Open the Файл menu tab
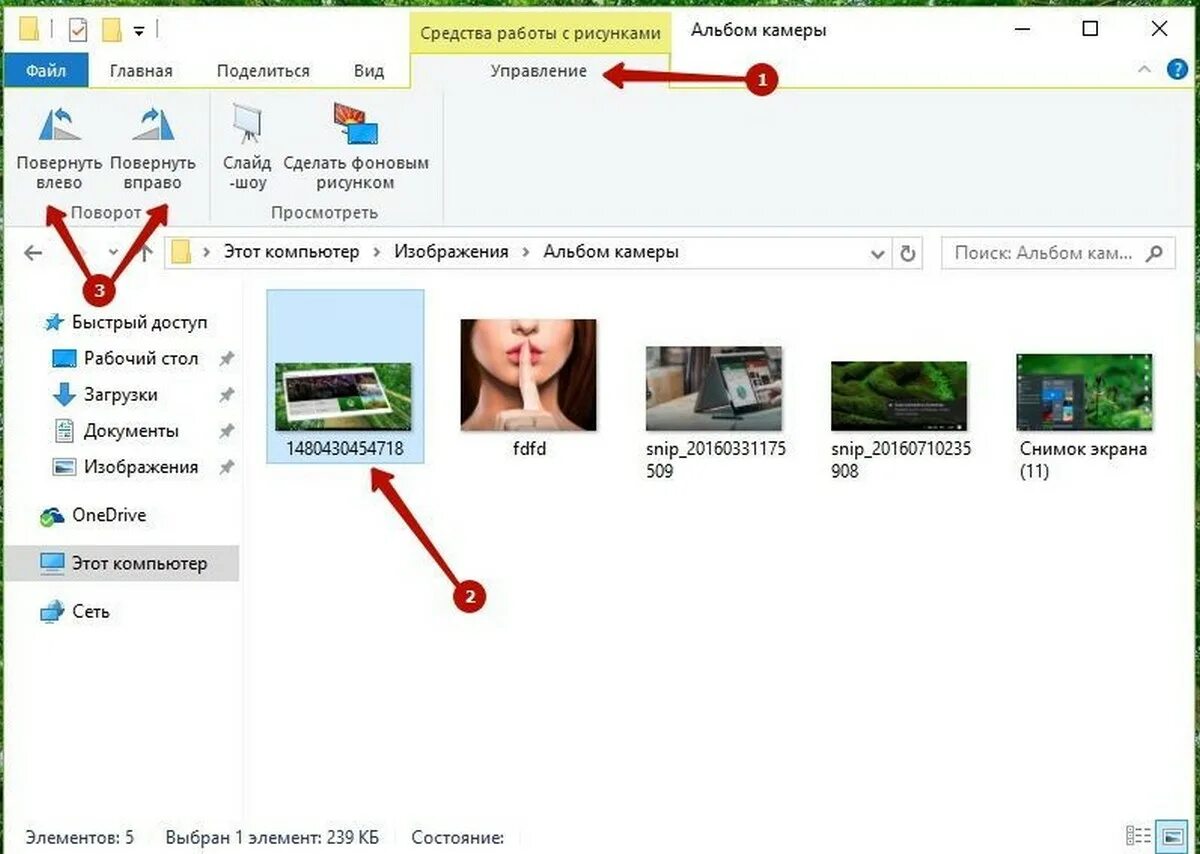The width and height of the screenshot is (1200, 854). pyautogui.click(x=46, y=70)
